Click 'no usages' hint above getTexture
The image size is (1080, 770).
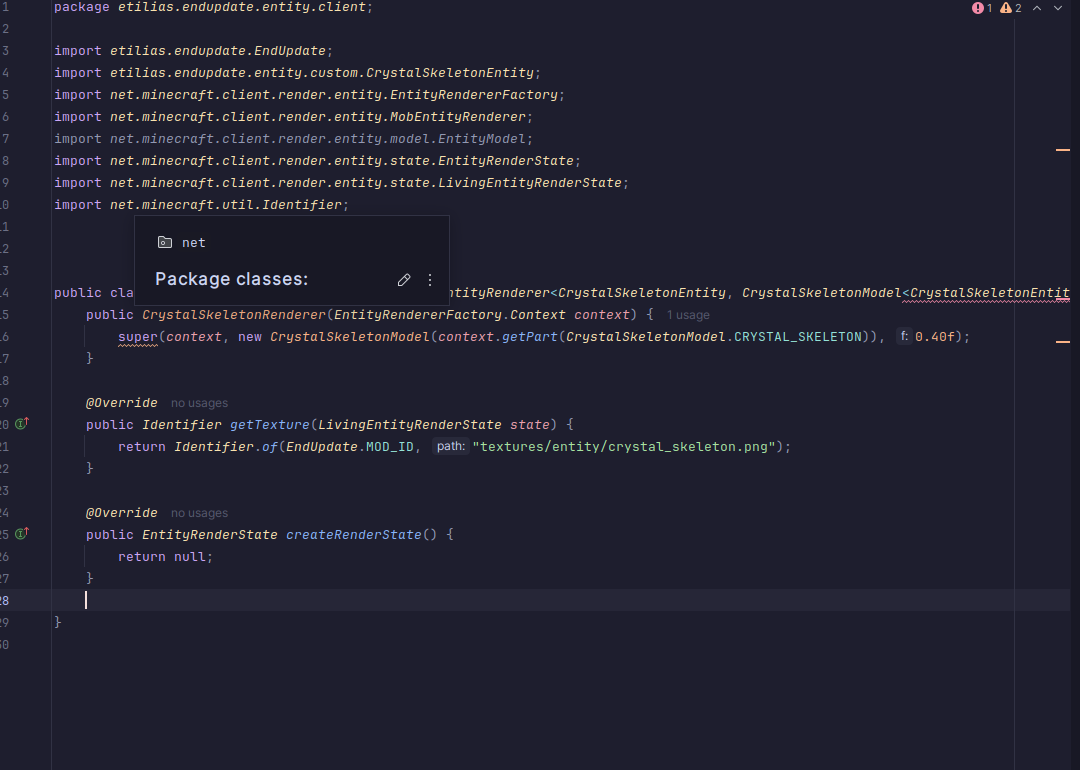(x=199, y=403)
